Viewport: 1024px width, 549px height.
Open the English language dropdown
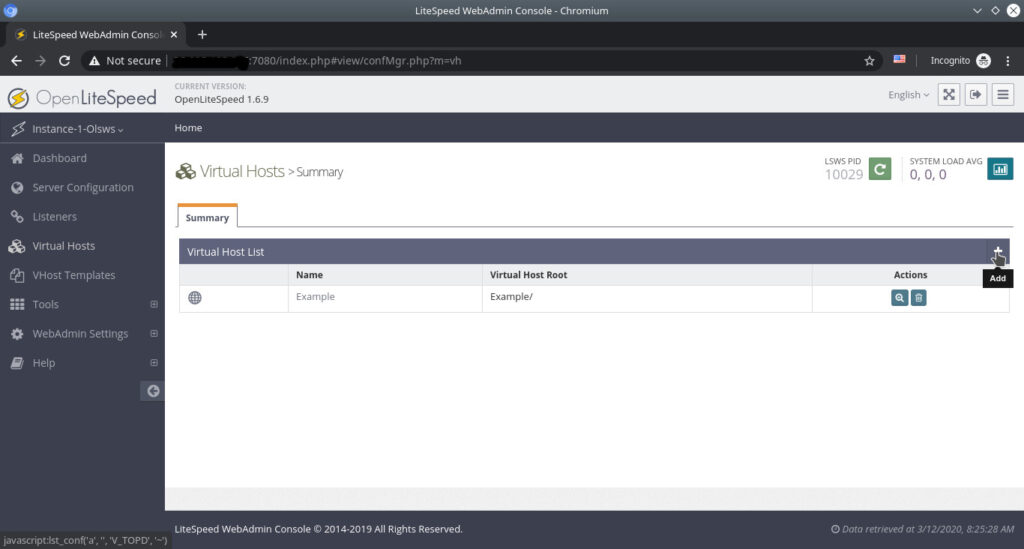point(908,95)
